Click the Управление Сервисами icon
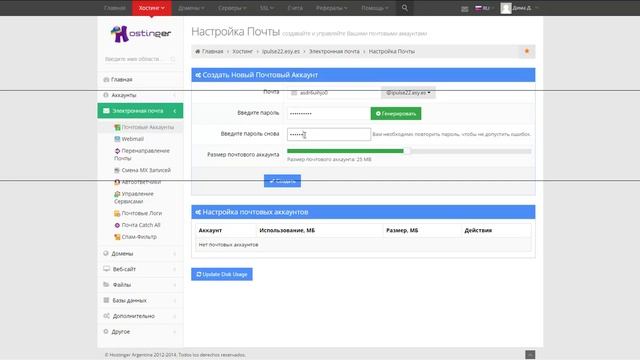Image resolution: width=640 pixels, height=360 pixels. pyautogui.click(x=117, y=194)
